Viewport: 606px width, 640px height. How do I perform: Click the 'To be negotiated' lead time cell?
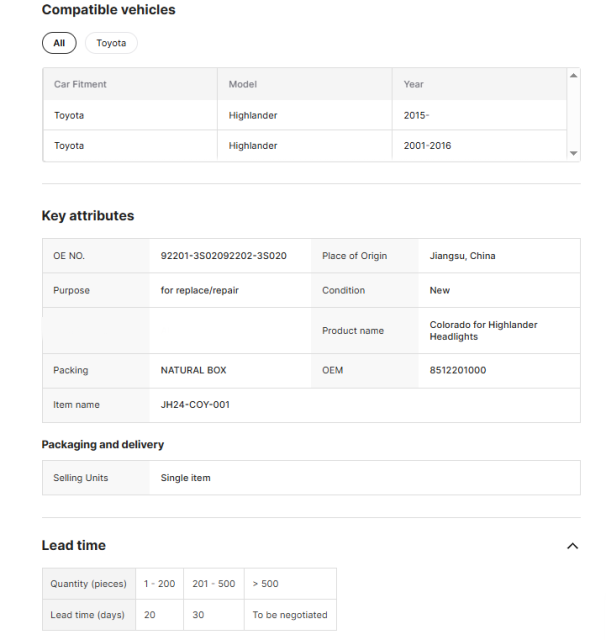click(x=289, y=615)
